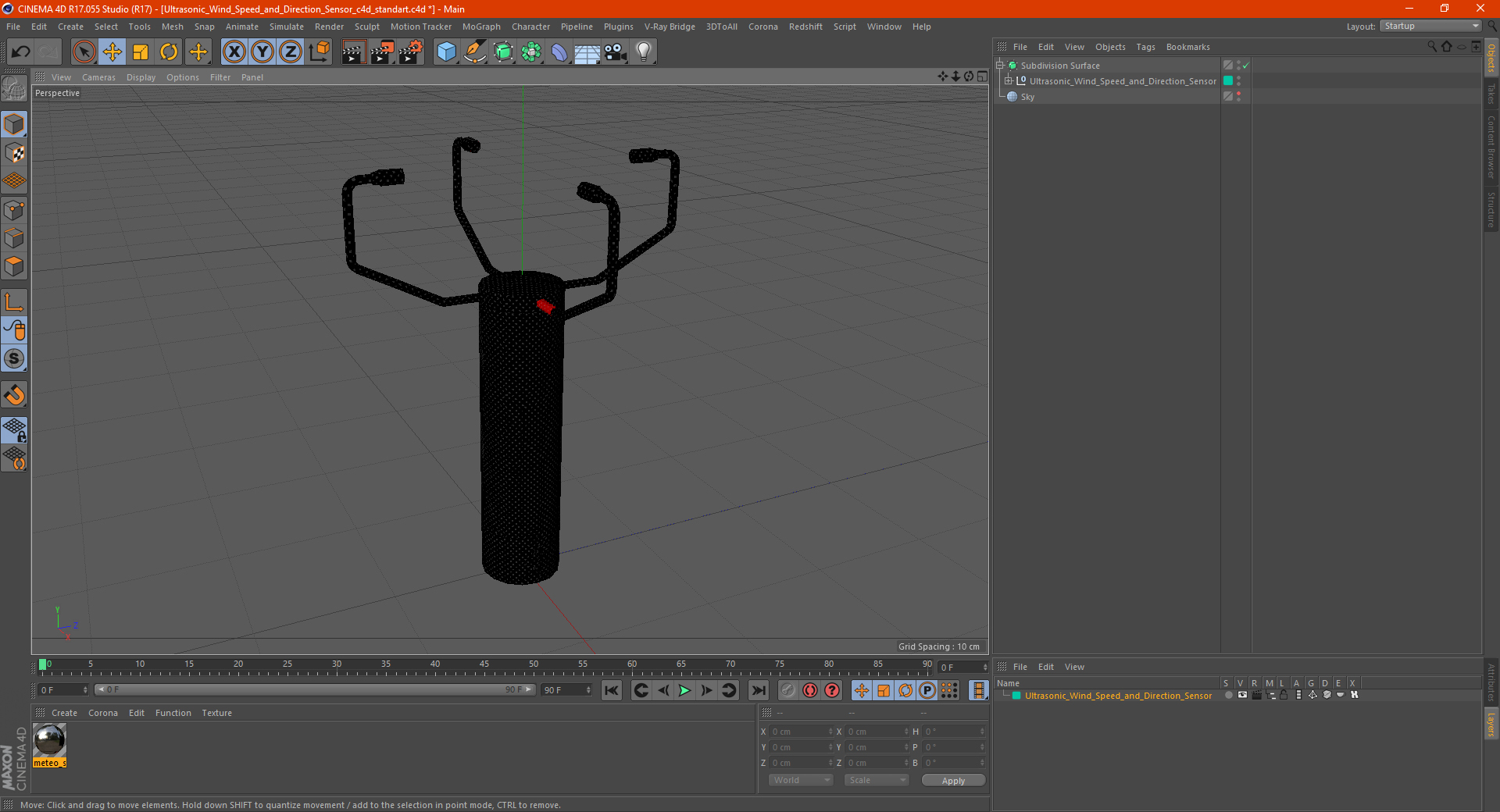
Task: Click the coordinate system icon
Action: [x=319, y=52]
